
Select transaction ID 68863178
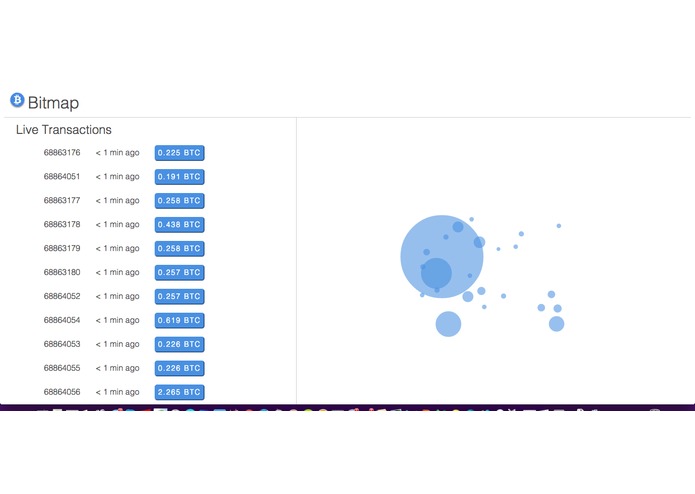62,224
